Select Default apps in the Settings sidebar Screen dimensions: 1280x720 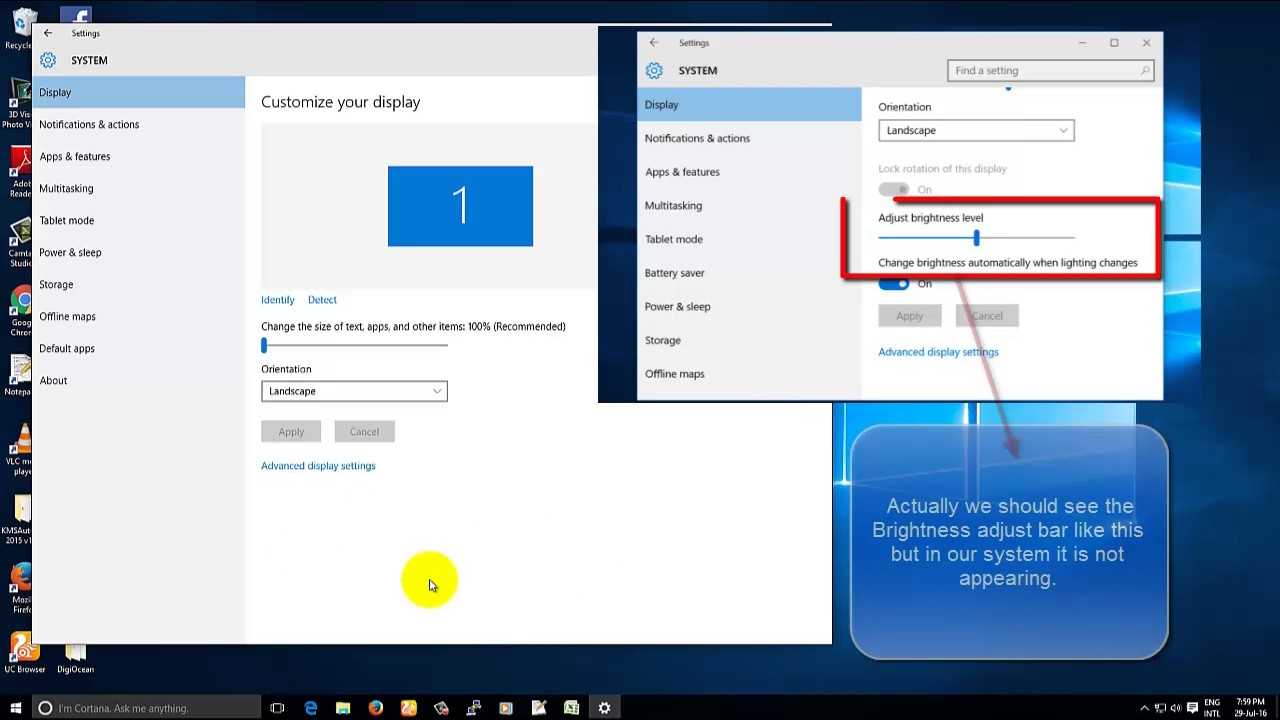pos(67,348)
